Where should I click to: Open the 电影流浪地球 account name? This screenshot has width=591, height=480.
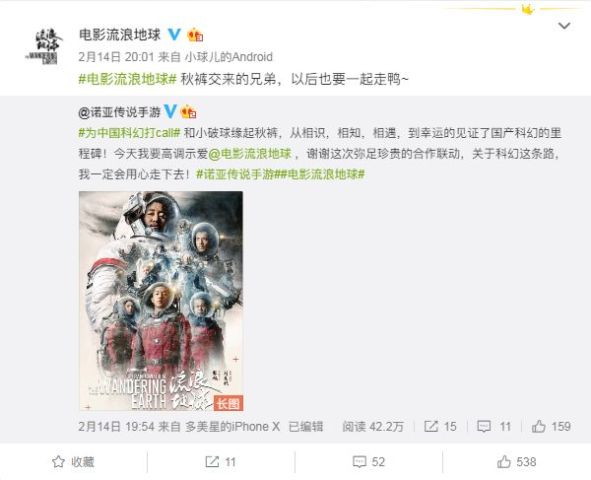point(120,35)
